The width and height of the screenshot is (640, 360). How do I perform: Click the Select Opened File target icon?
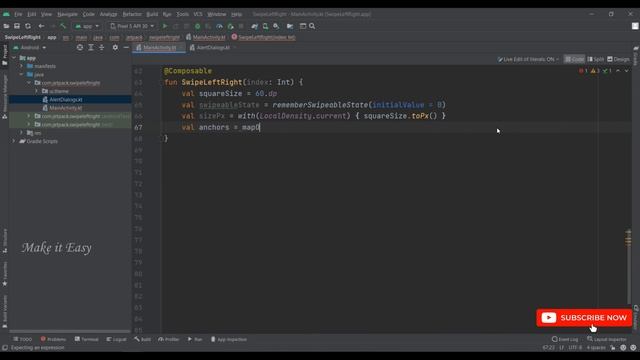click(x=80, y=48)
